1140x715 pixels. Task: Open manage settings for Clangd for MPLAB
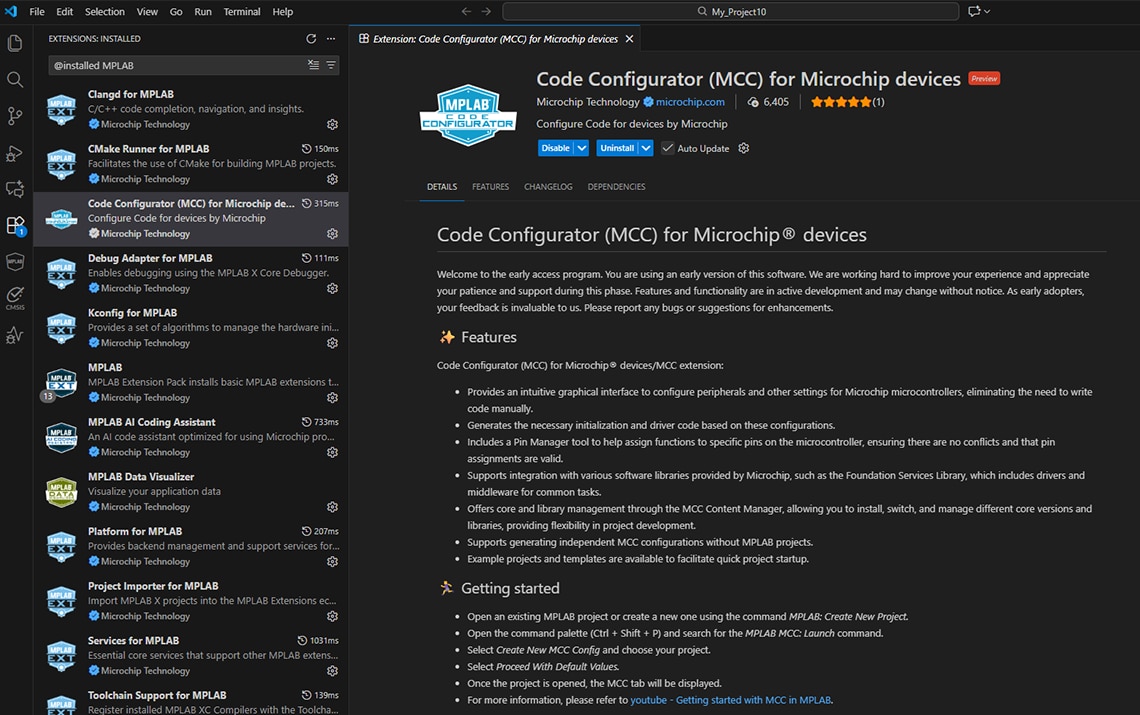pos(332,124)
